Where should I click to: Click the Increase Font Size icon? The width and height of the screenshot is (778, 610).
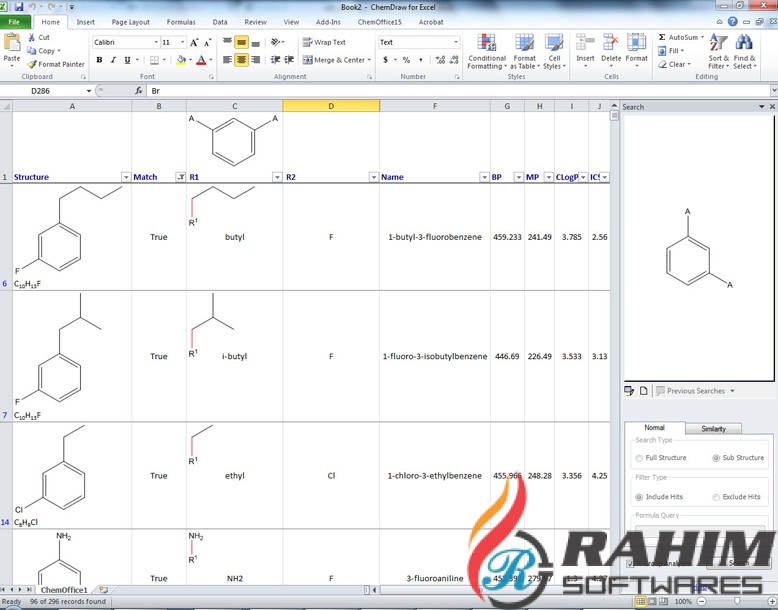(x=194, y=43)
